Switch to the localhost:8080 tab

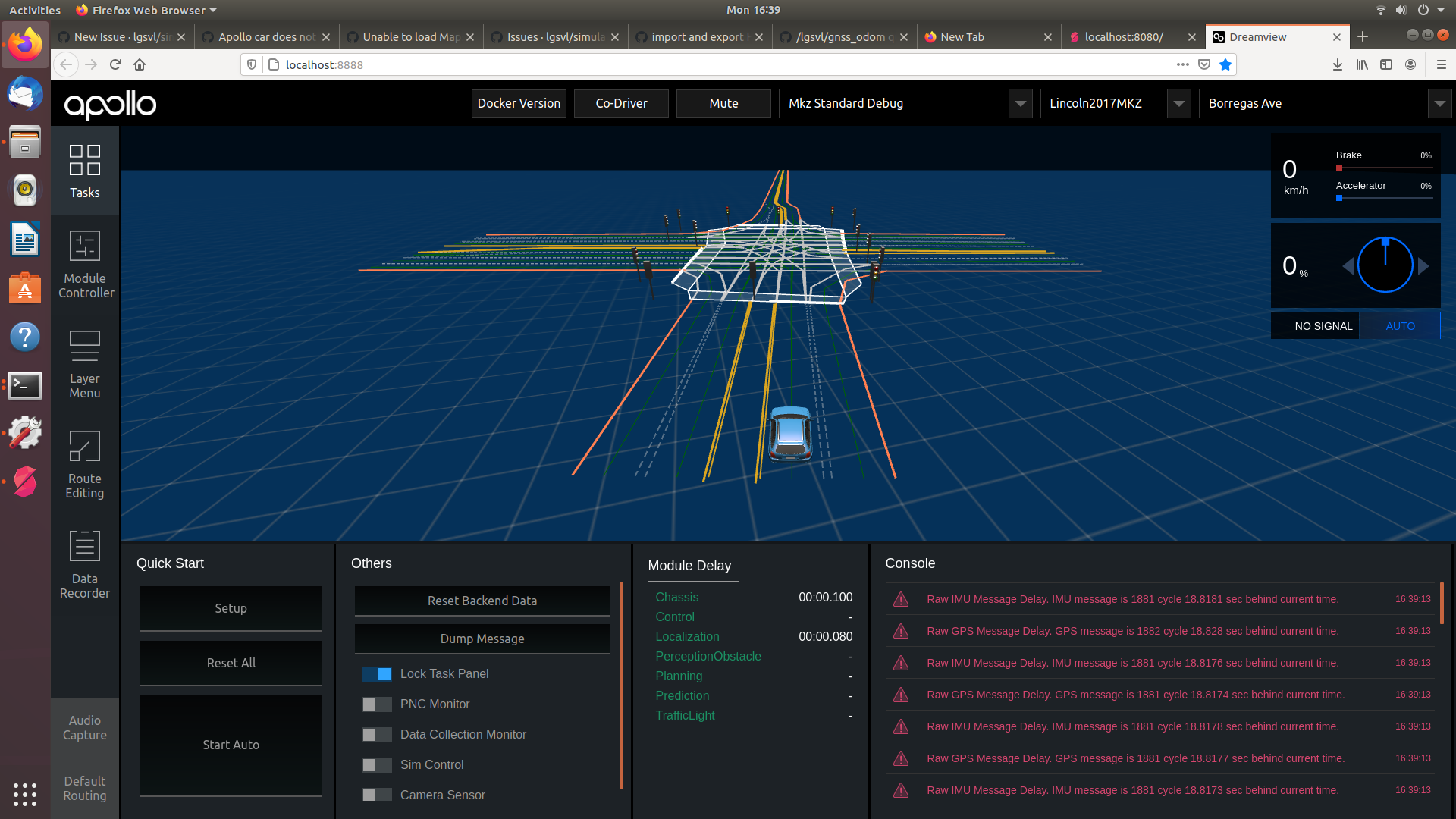click(1133, 36)
